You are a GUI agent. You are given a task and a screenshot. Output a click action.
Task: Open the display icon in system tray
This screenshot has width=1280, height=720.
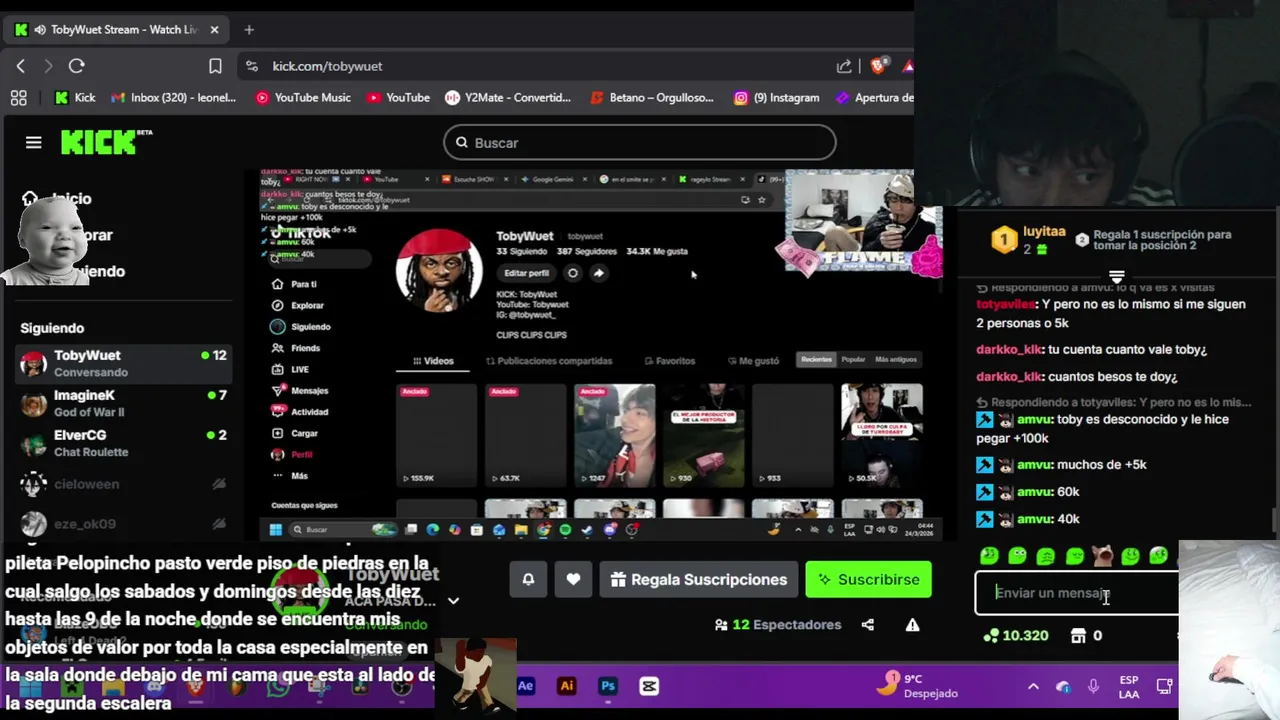coord(1165,686)
